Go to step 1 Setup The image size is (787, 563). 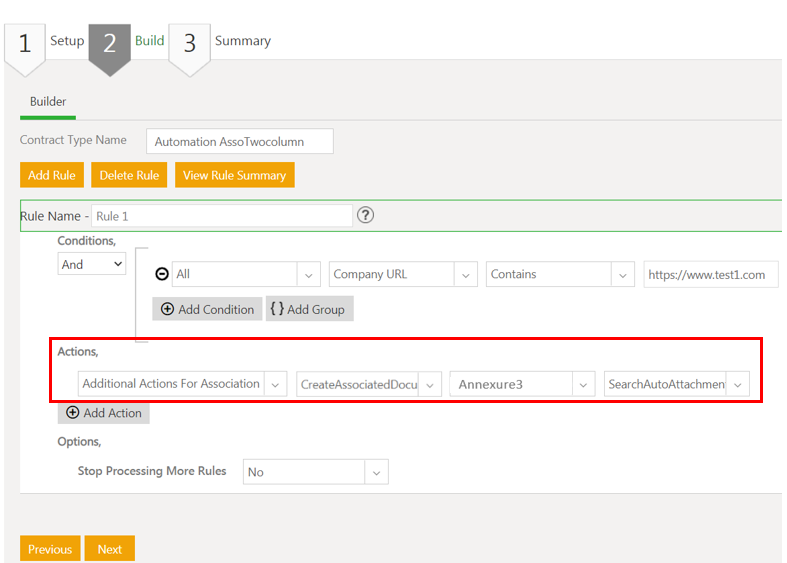point(25,44)
